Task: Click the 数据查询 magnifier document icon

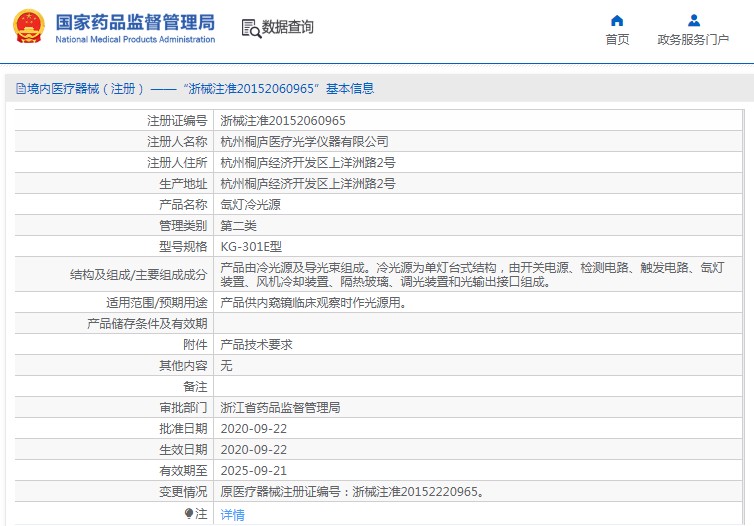Action: click(250, 28)
